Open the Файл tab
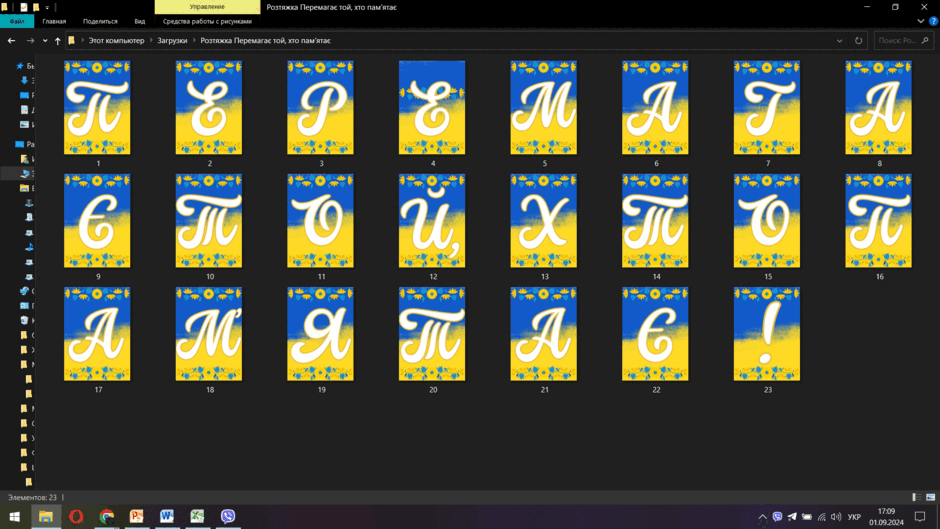 [x=17, y=21]
